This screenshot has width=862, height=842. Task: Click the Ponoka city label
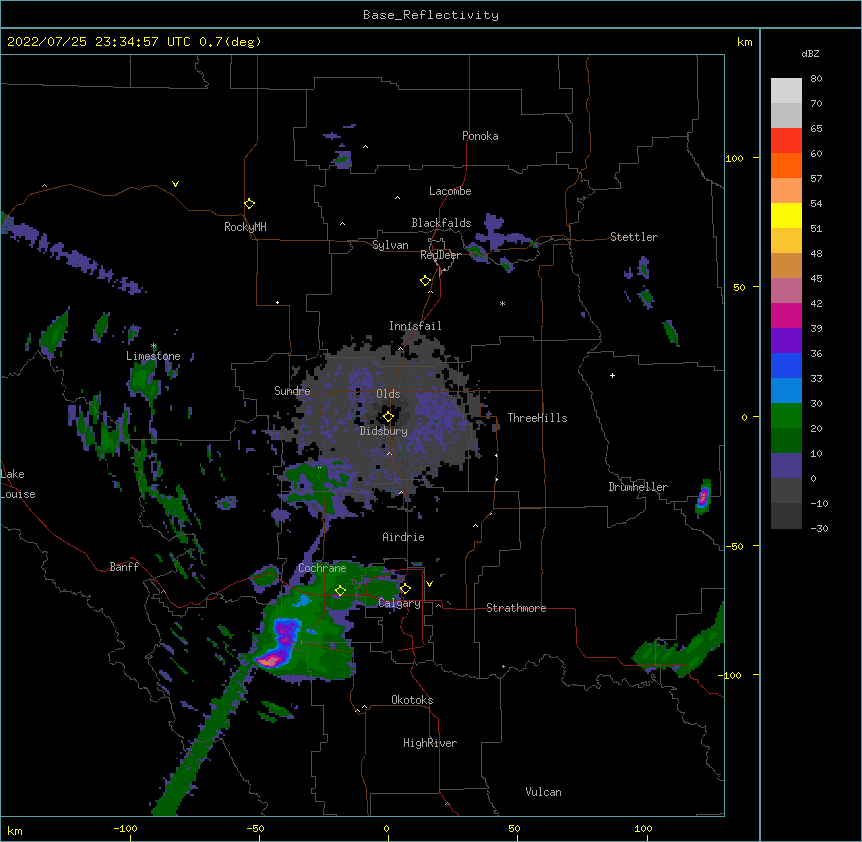click(480, 136)
